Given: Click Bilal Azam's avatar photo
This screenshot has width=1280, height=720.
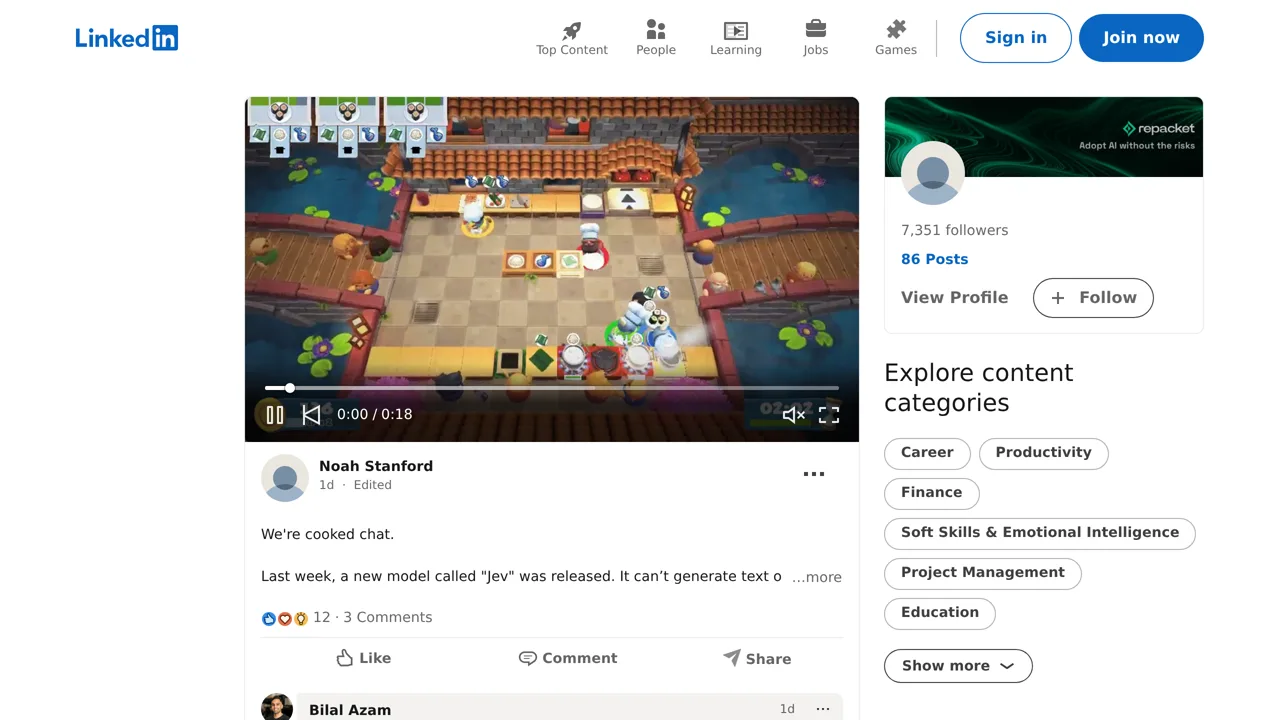Looking at the screenshot, I should click(x=277, y=707).
